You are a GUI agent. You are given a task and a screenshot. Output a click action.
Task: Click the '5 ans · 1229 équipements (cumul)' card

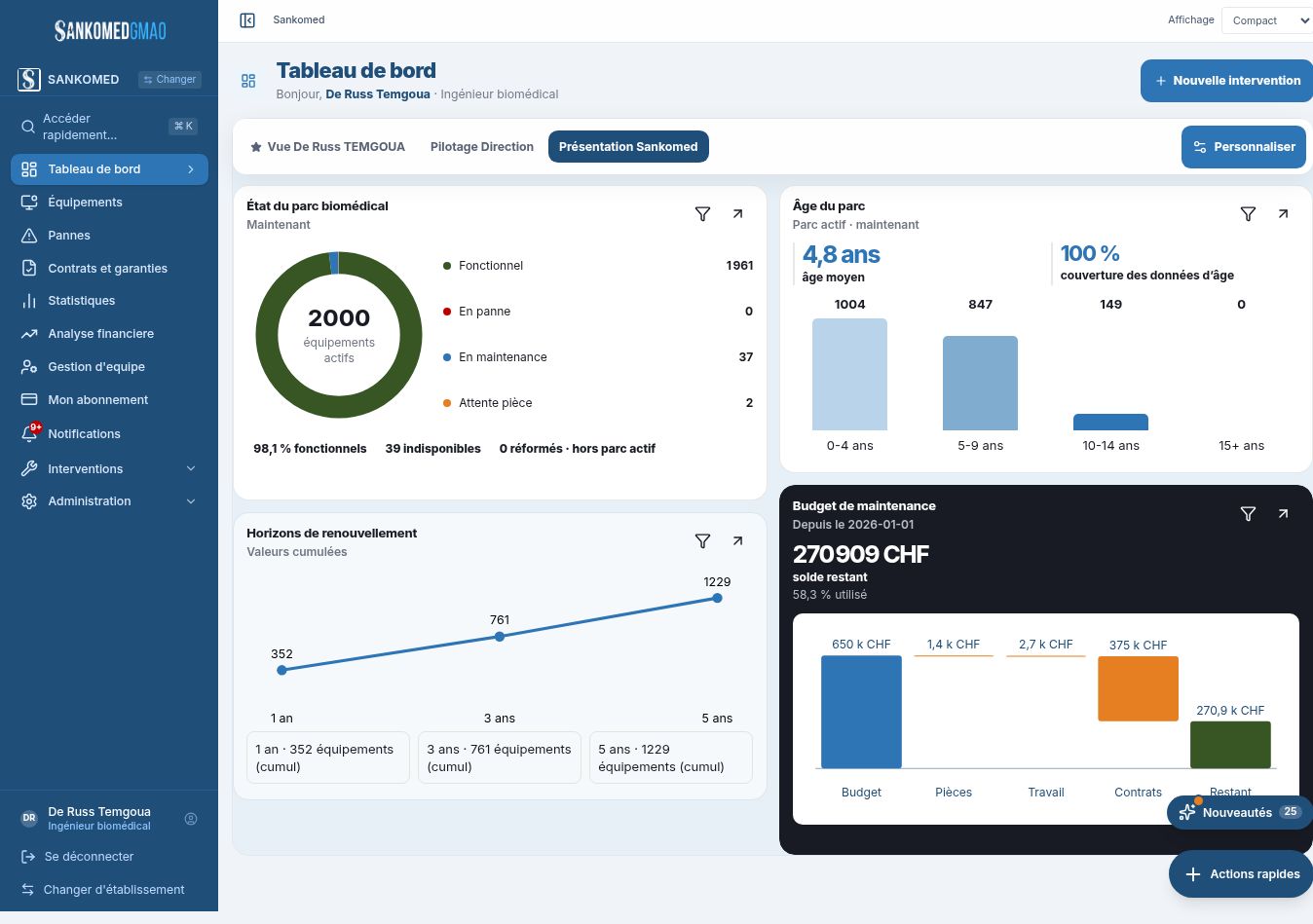click(x=671, y=758)
